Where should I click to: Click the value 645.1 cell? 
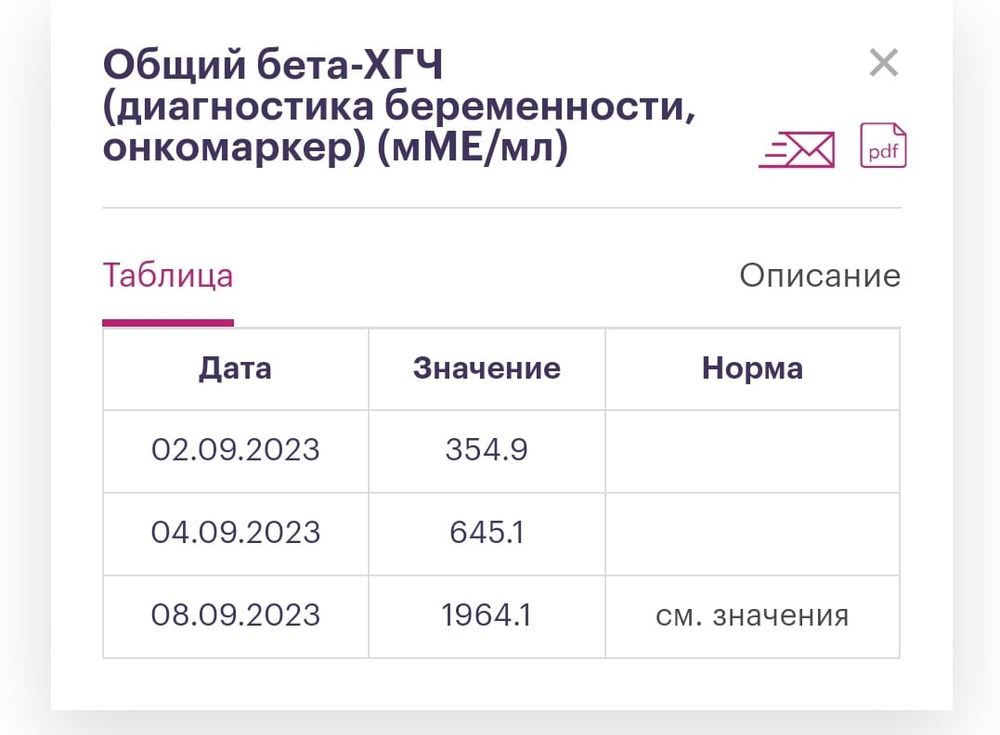click(486, 533)
